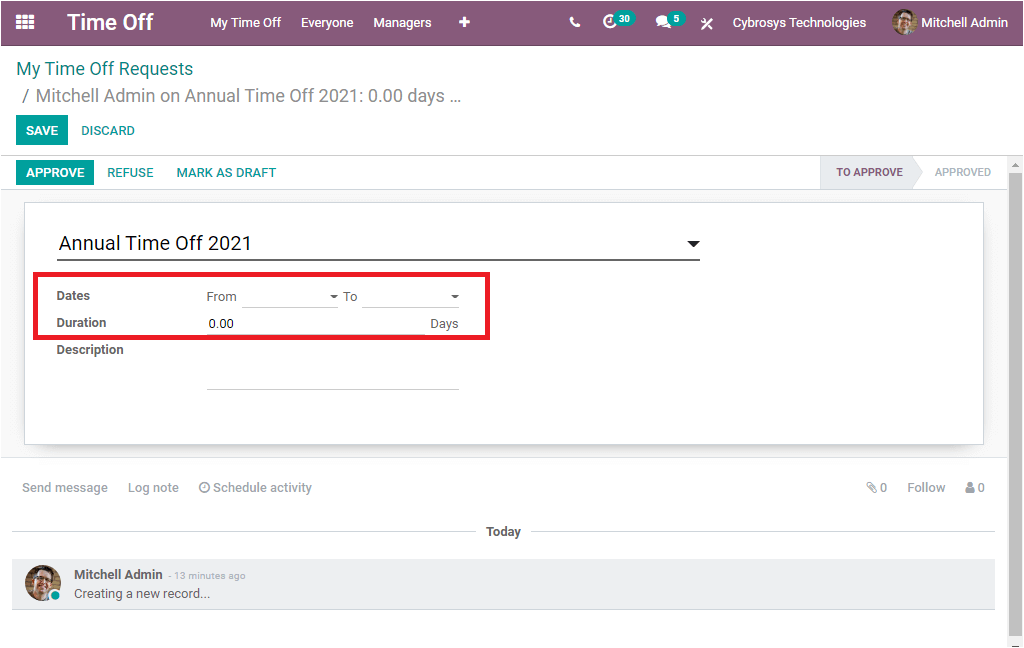Select the APPROVED status stage
The image size is (1024, 648).
(x=962, y=172)
